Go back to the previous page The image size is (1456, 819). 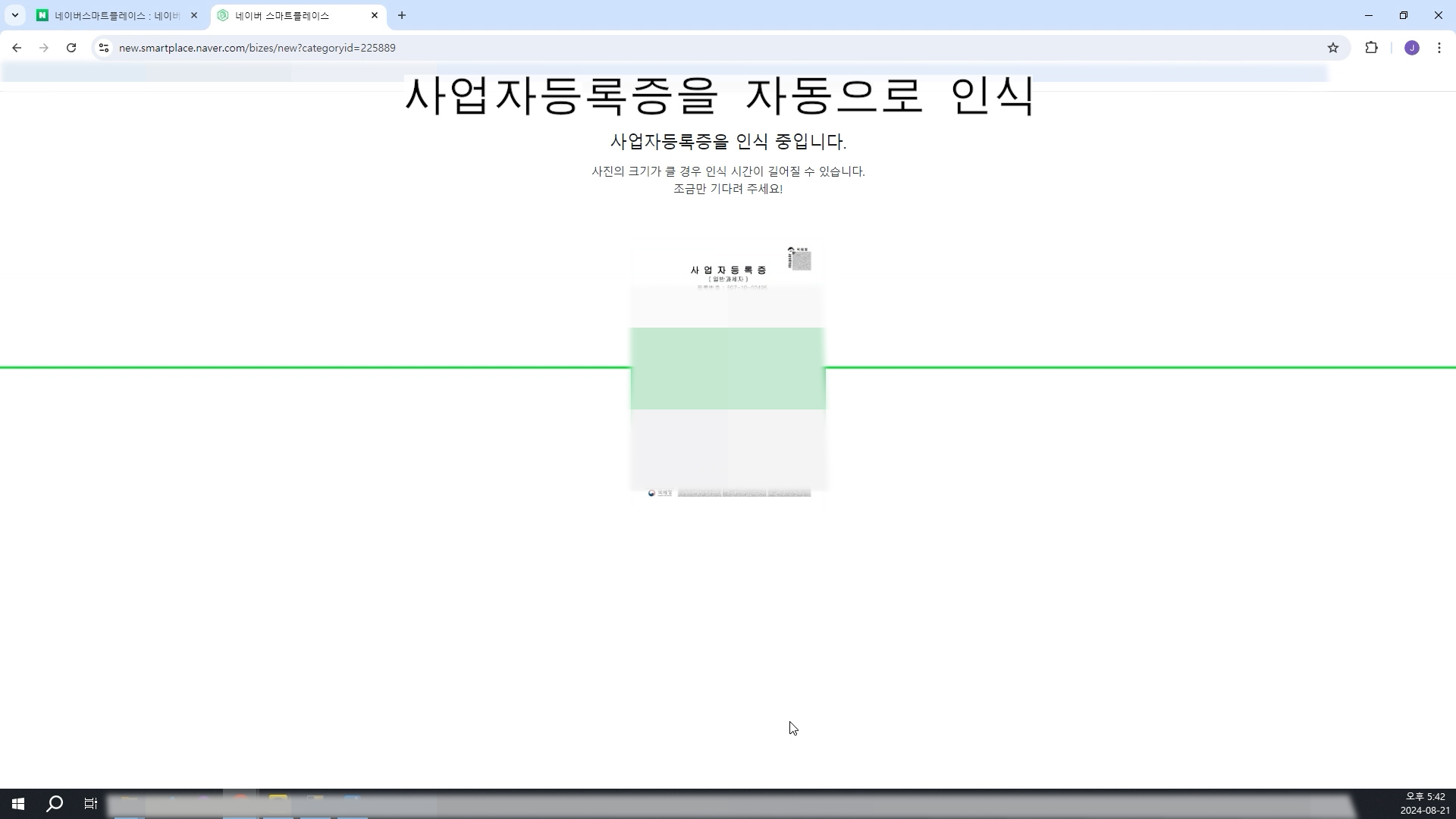click(17, 48)
